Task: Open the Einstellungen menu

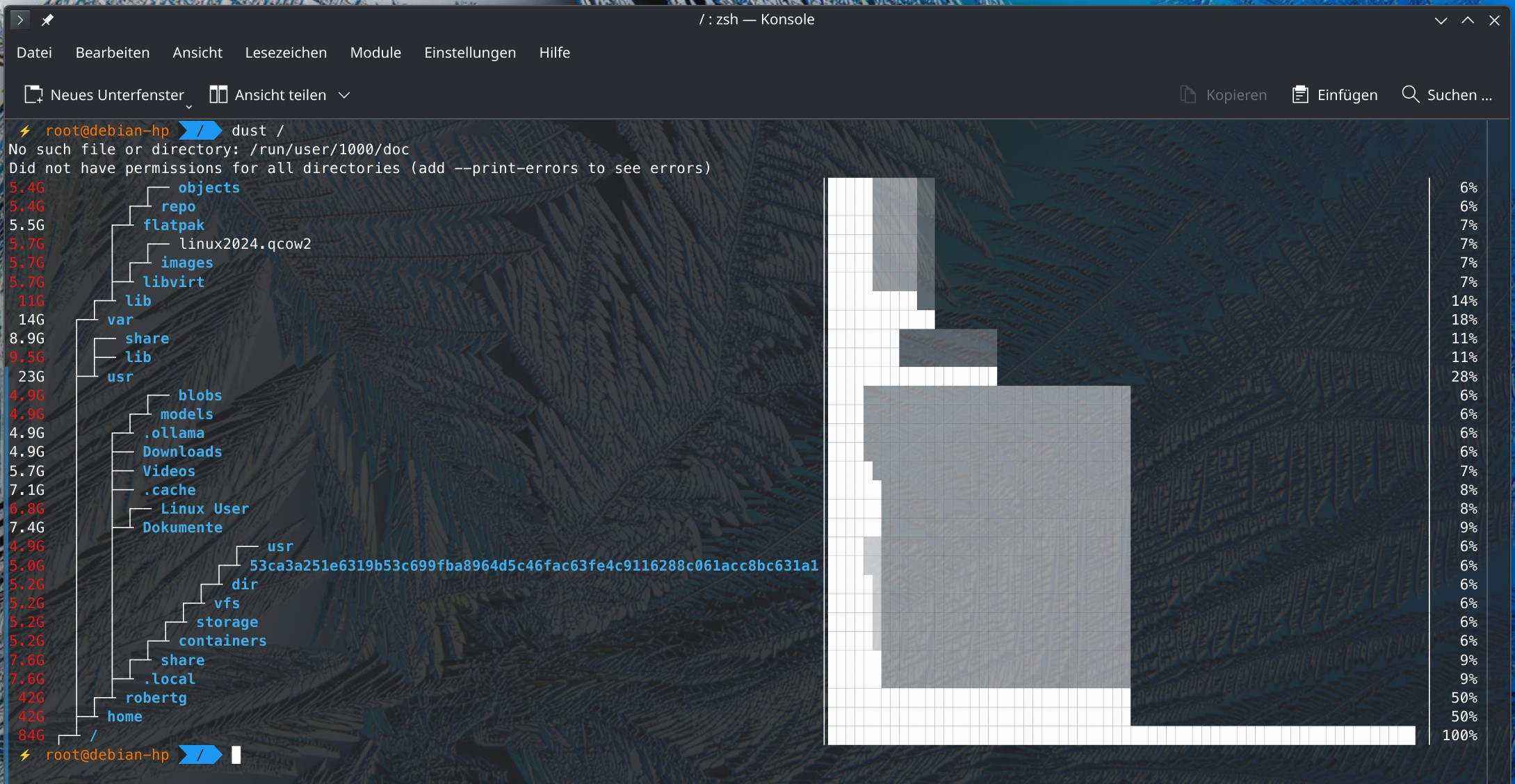Action: pos(470,53)
